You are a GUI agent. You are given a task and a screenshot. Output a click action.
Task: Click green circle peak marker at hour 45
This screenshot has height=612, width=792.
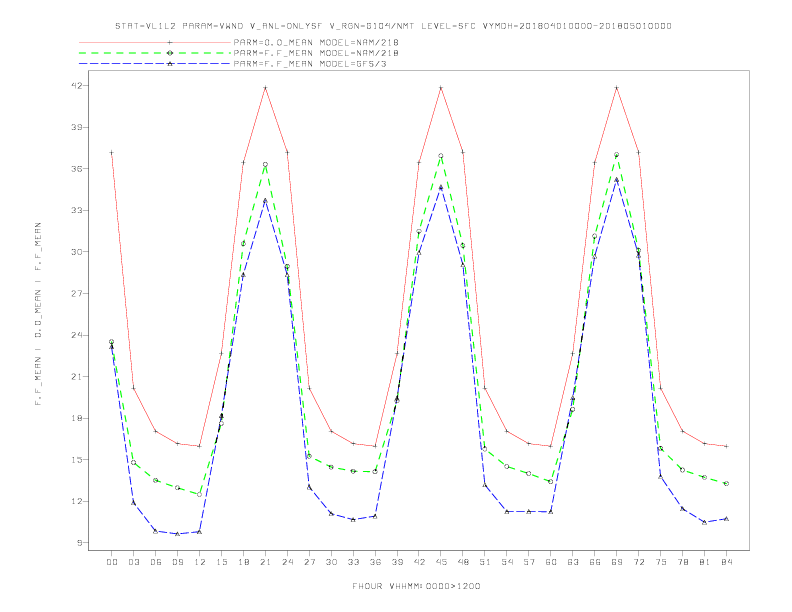click(x=441, y=156)
